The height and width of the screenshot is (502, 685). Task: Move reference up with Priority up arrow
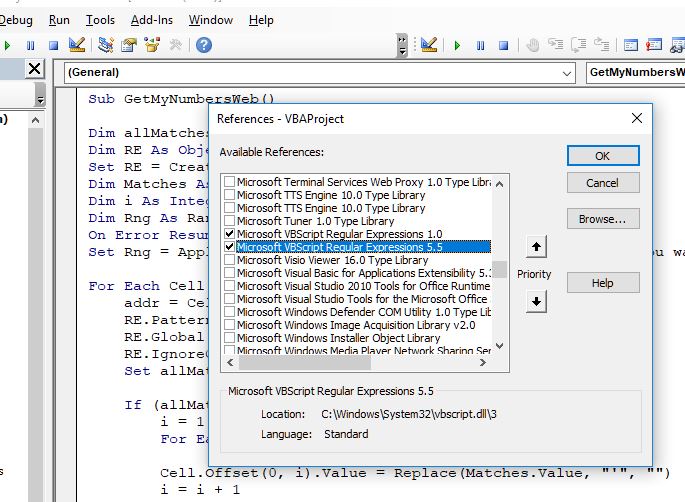pos(536,247)
